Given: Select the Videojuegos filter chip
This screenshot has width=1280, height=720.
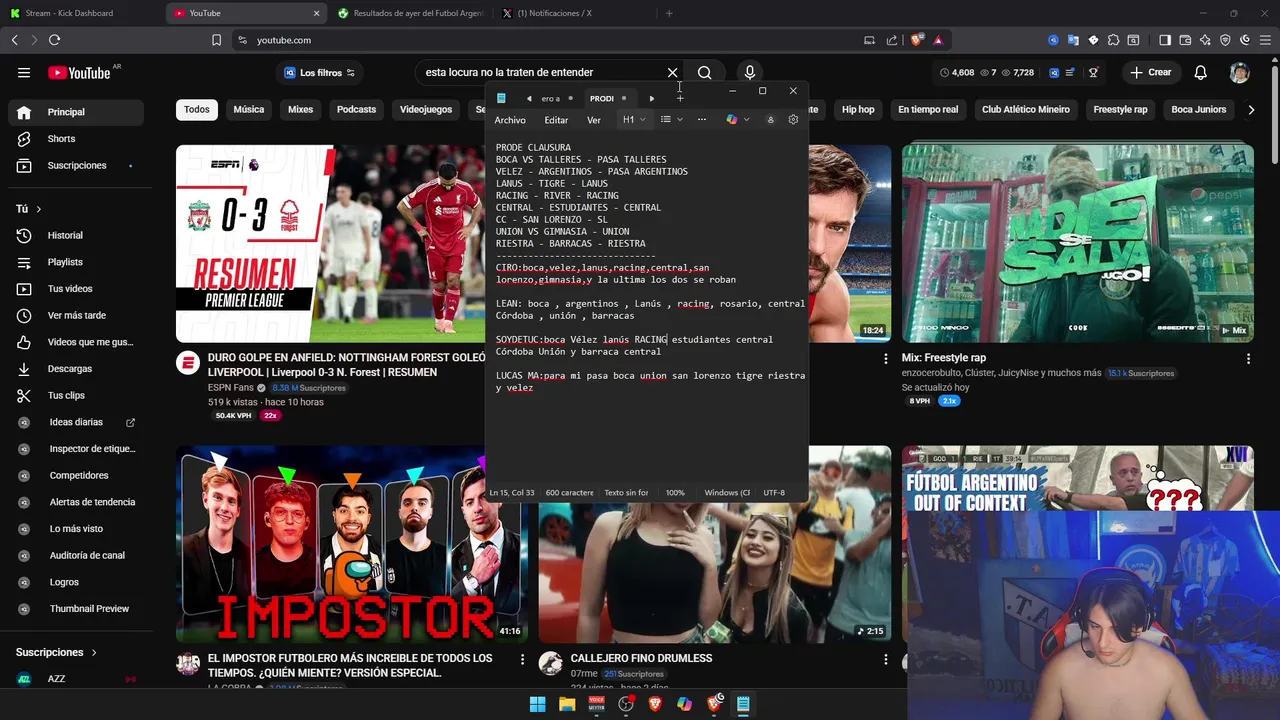Looking at the screenshot, I should 426,110.
